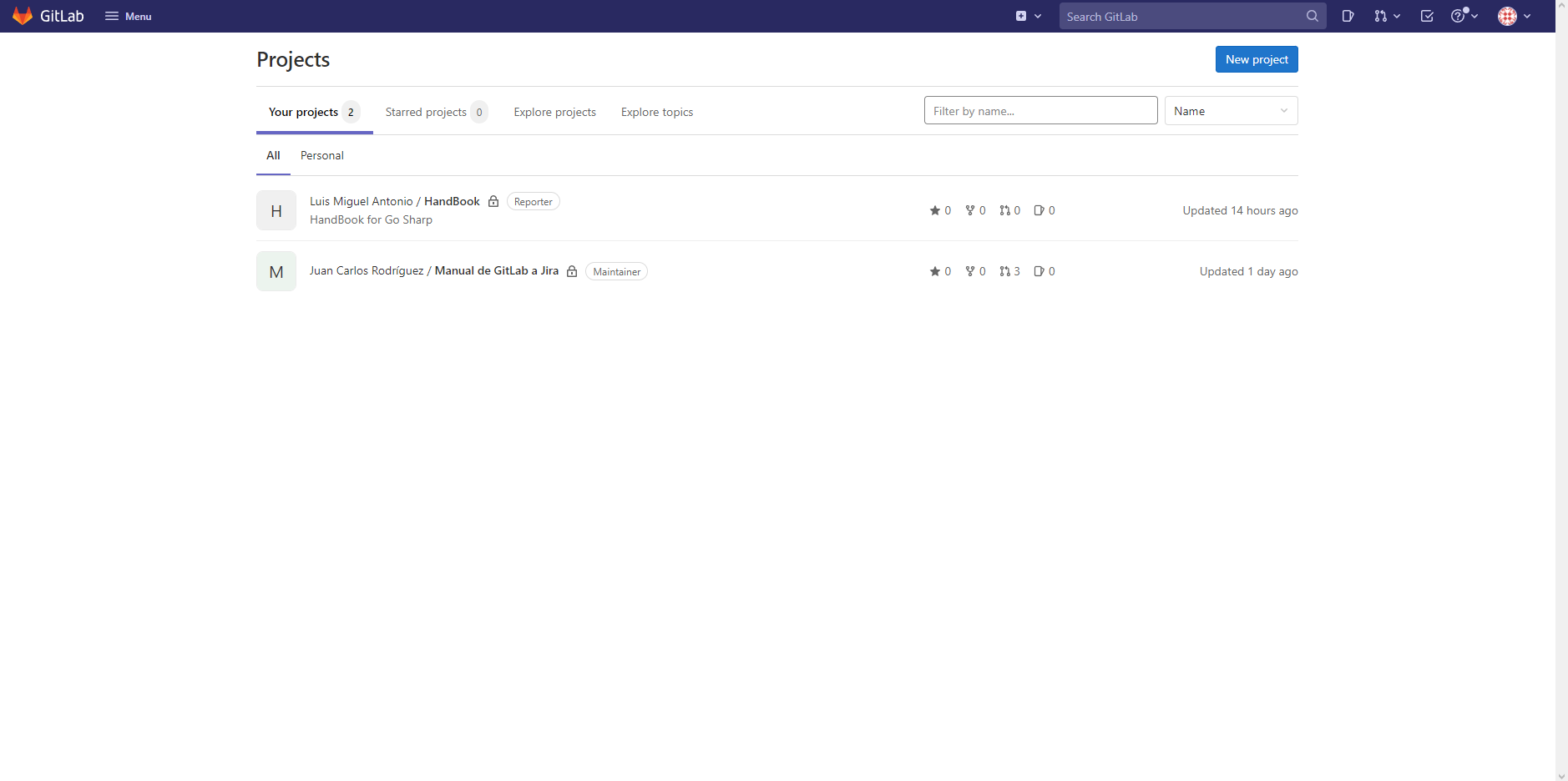Screen dimensions: 1568x781
Task: Open the Merge requests dropdown in the top bar
Action: tap(1387, 16)
